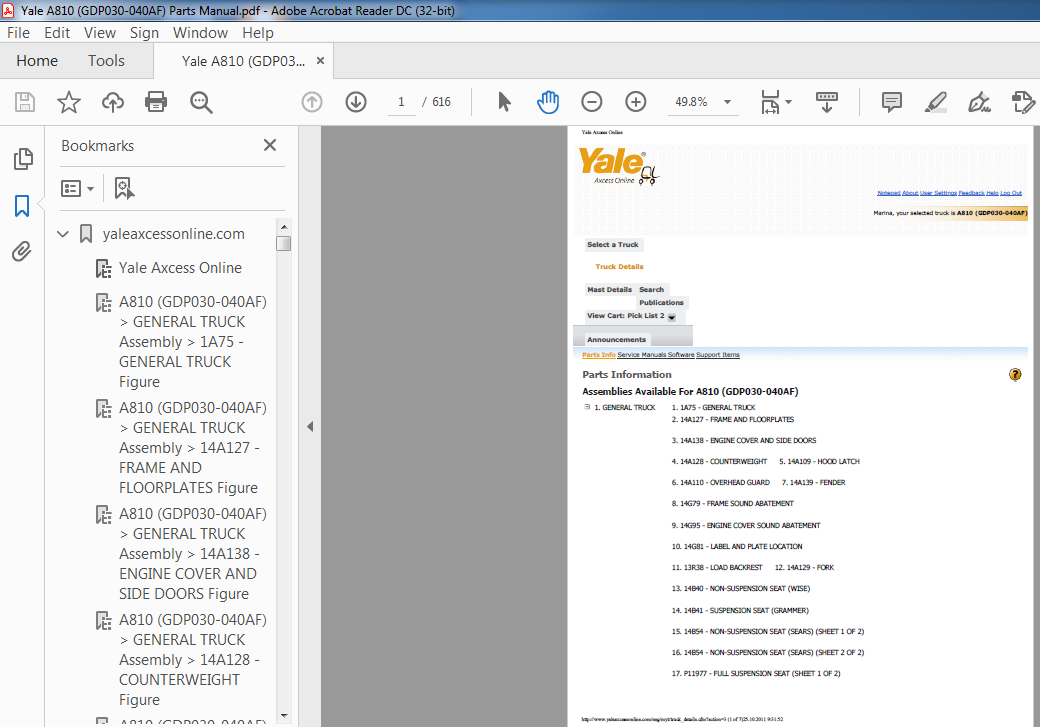Open the Edit menu
This screenshot has height=727, width=1040.
57,33
